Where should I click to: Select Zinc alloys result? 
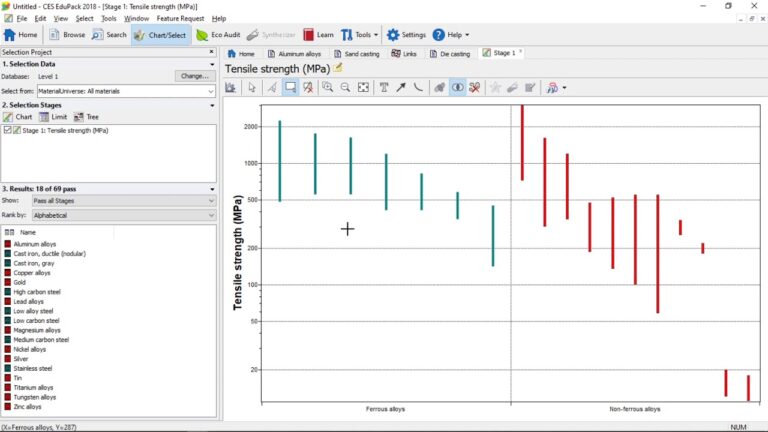click(27, 407)
